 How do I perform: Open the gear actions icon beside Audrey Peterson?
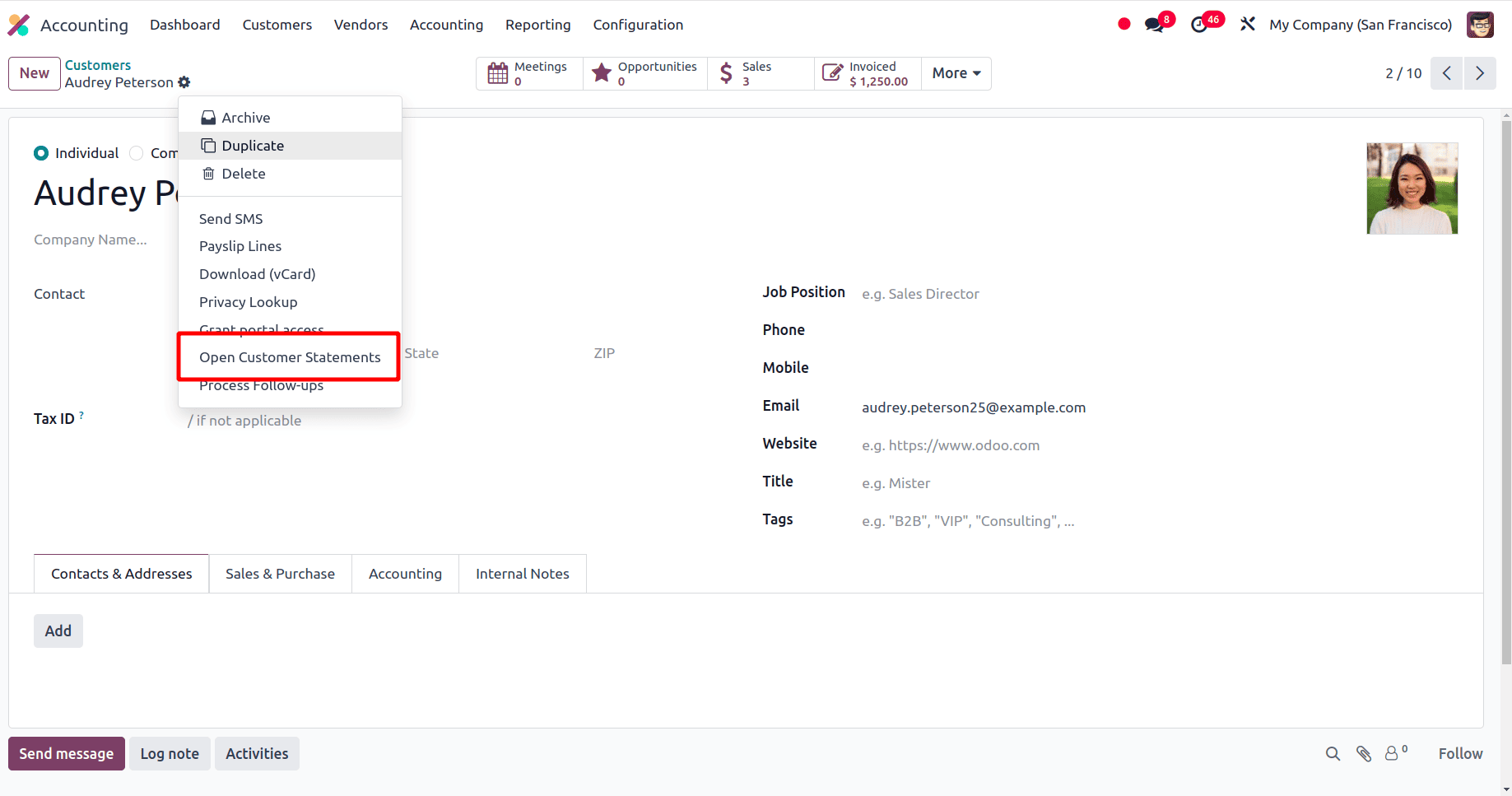coord(184,82)
